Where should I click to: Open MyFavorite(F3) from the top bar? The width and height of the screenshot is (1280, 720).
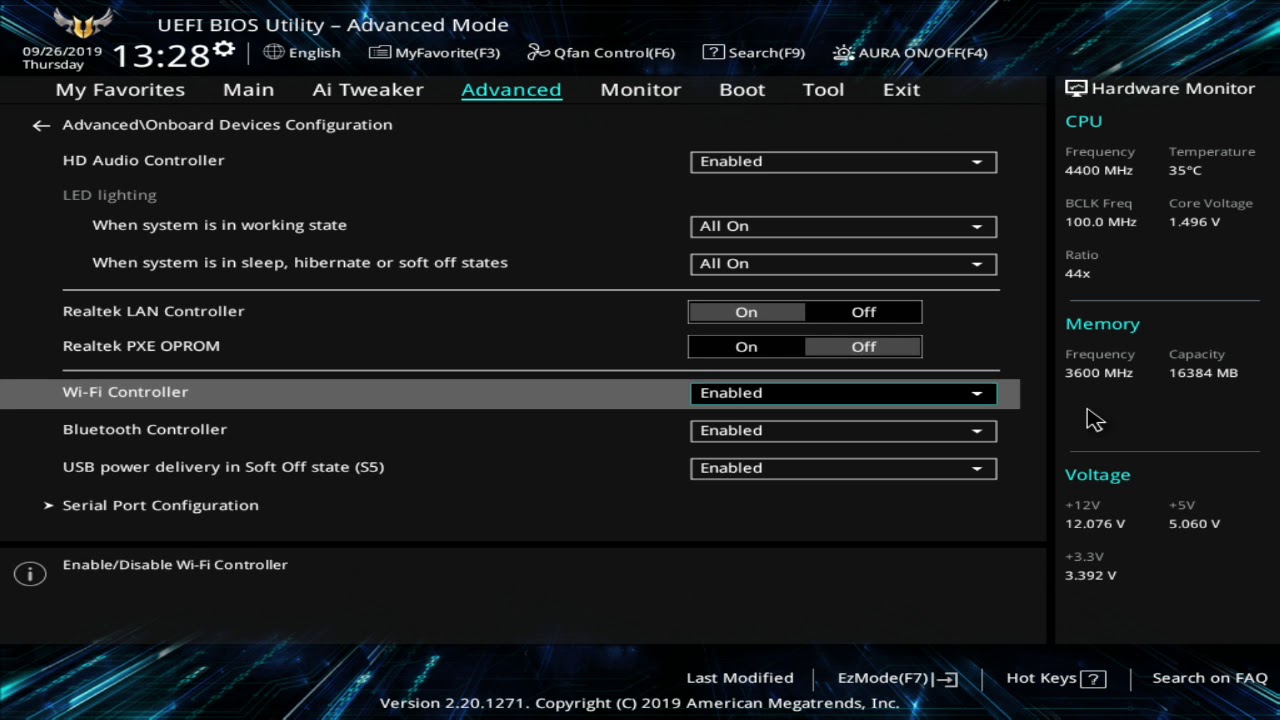pos(447,53)
